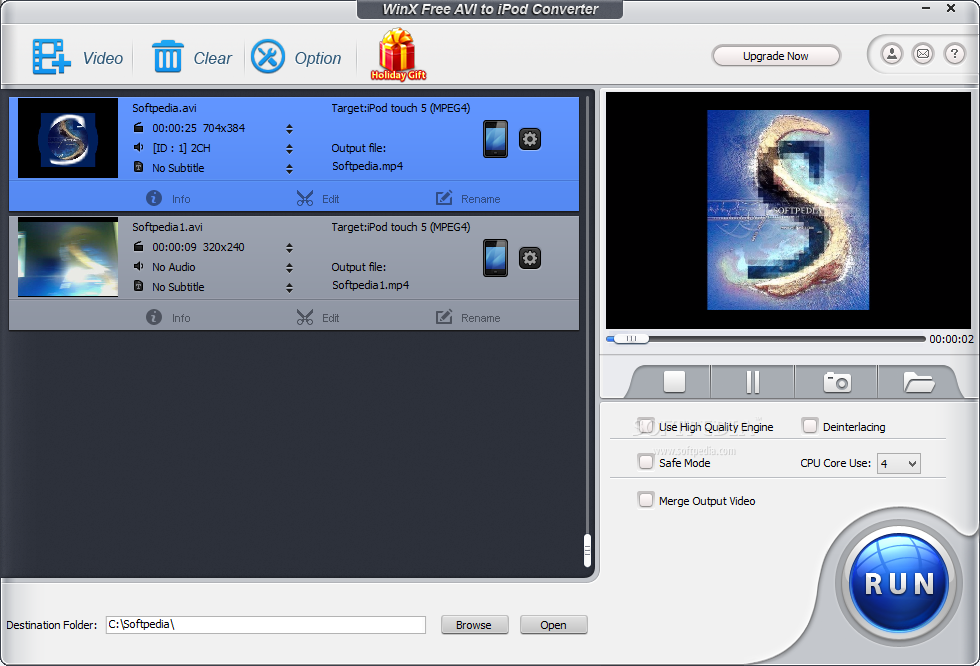Enable Use High Quality Engine
Viewport: 980px width, 666px height.
coord(646,426)
